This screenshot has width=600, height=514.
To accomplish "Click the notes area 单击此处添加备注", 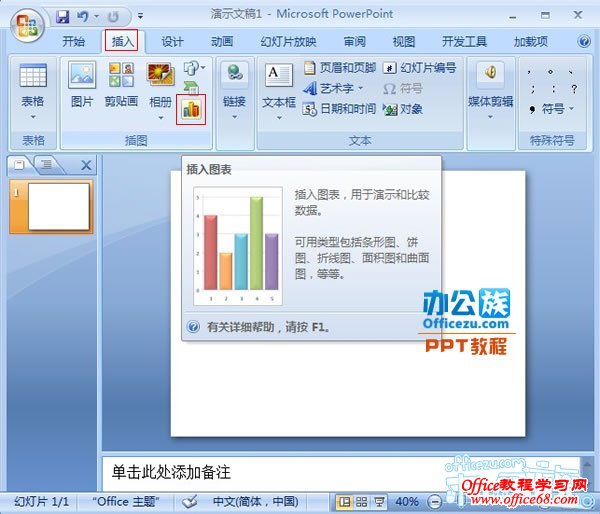I will 171,472.
